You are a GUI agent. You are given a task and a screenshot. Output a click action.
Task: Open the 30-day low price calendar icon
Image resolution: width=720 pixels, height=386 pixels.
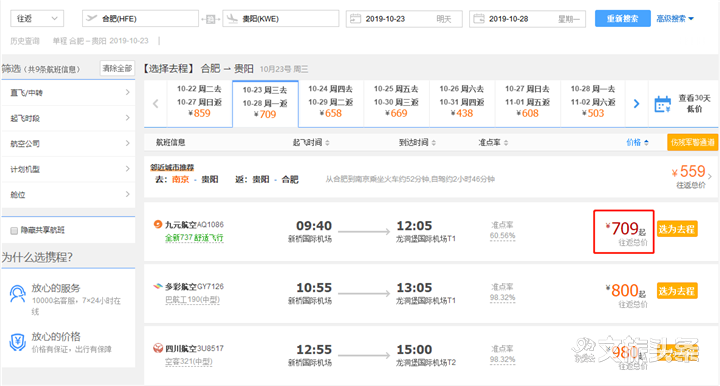tap(663, 104)
